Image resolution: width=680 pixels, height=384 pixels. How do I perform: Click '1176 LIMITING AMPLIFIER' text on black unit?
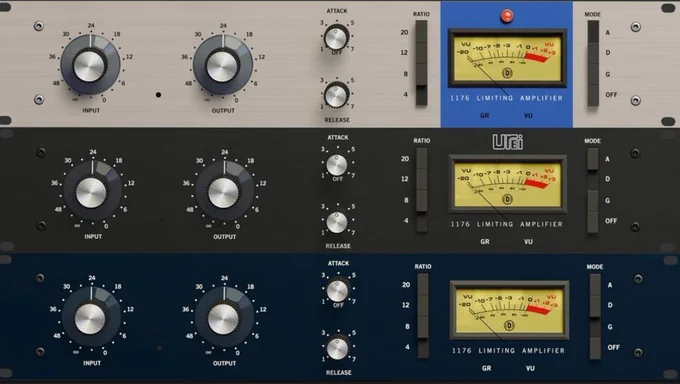coord(507,224)
